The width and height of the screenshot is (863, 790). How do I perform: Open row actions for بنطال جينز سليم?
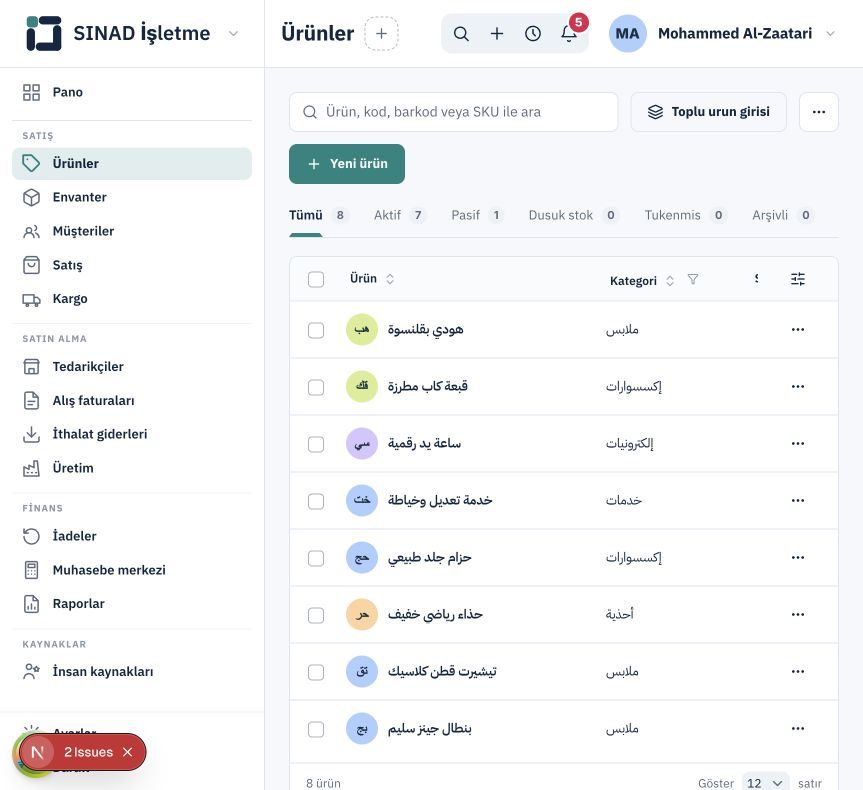point(798,728)
